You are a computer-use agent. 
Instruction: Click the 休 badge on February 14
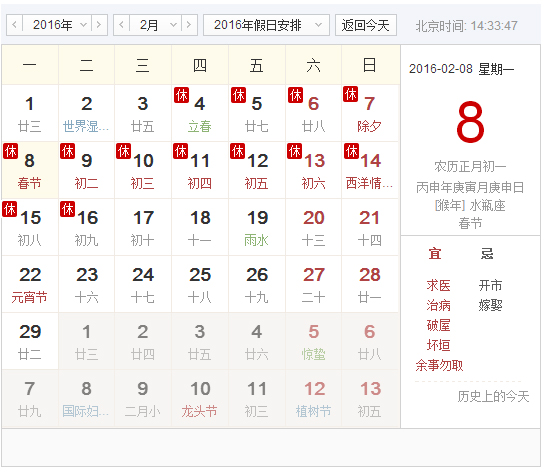click(351, 151)
